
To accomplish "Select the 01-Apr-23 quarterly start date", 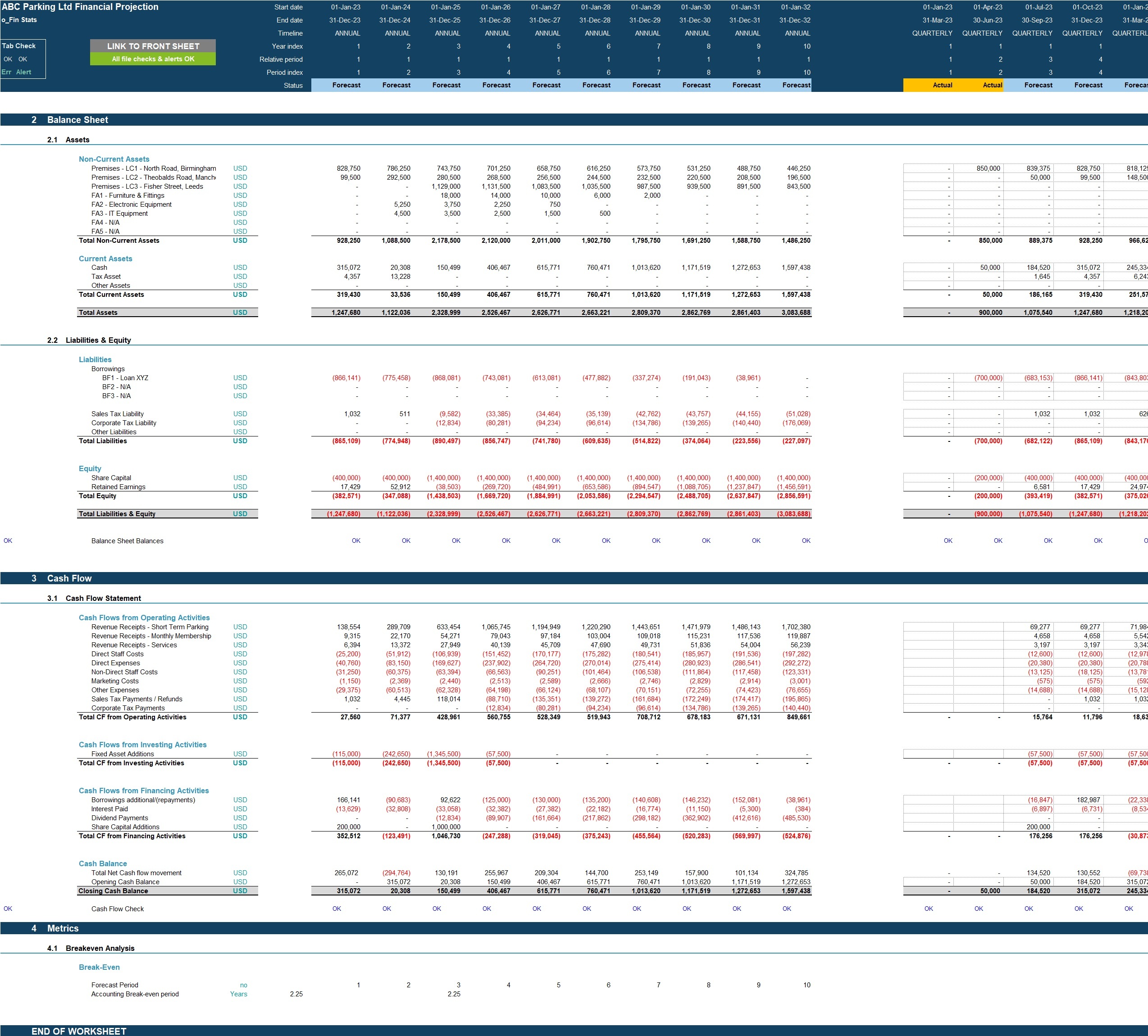I will click(988, 7).
